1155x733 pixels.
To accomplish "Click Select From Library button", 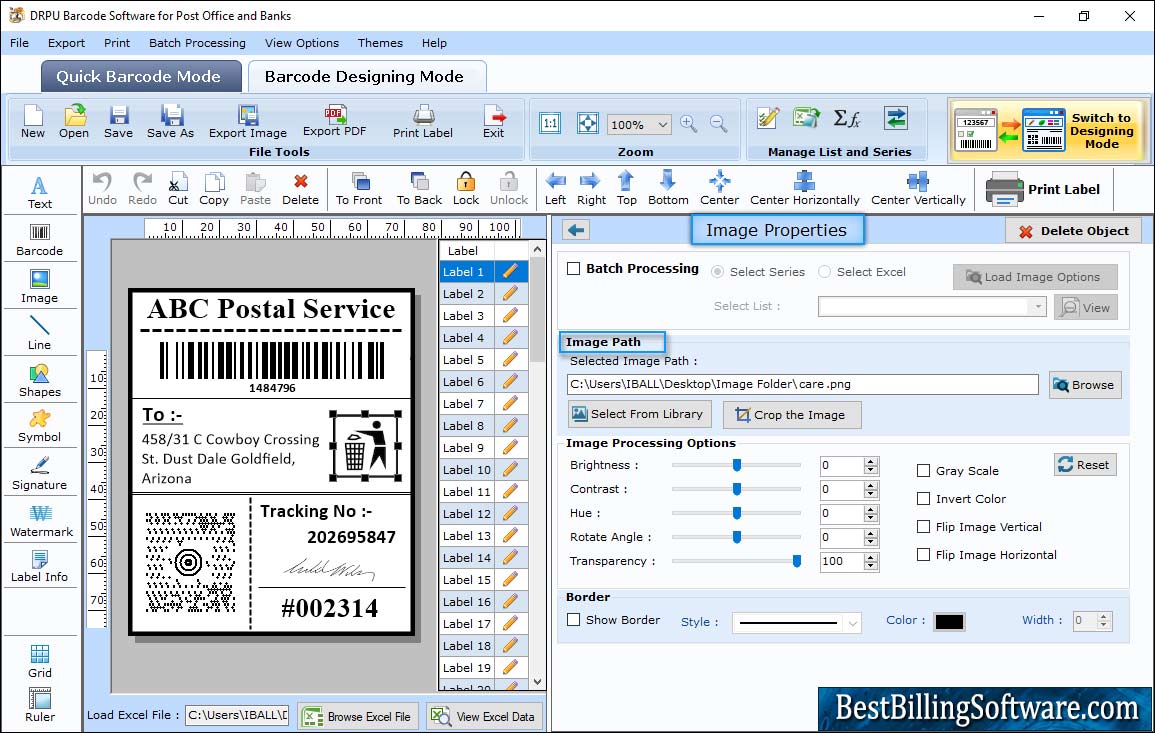I will point(639,414).
